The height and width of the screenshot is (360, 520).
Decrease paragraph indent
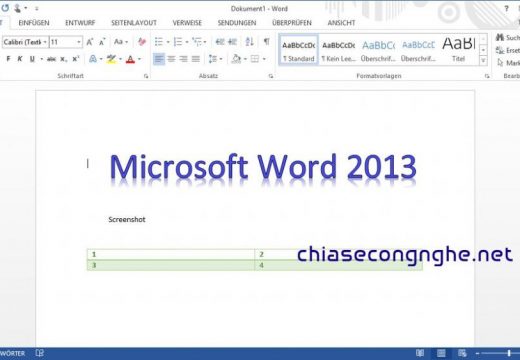(220, 42)
